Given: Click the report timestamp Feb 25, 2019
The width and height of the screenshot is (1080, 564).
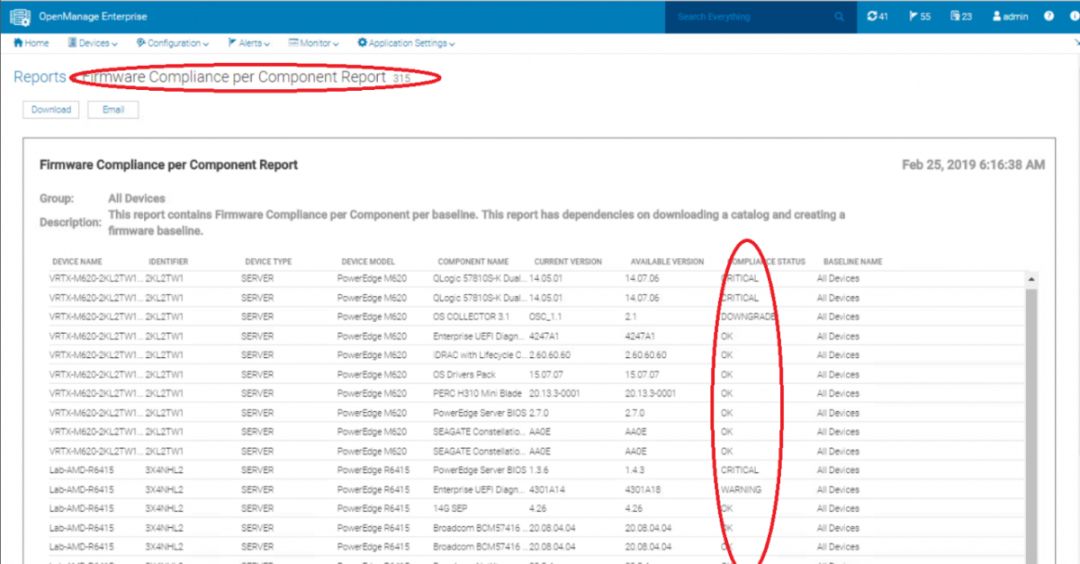Looking at the screenshot, I should click(x=973, y=165).
